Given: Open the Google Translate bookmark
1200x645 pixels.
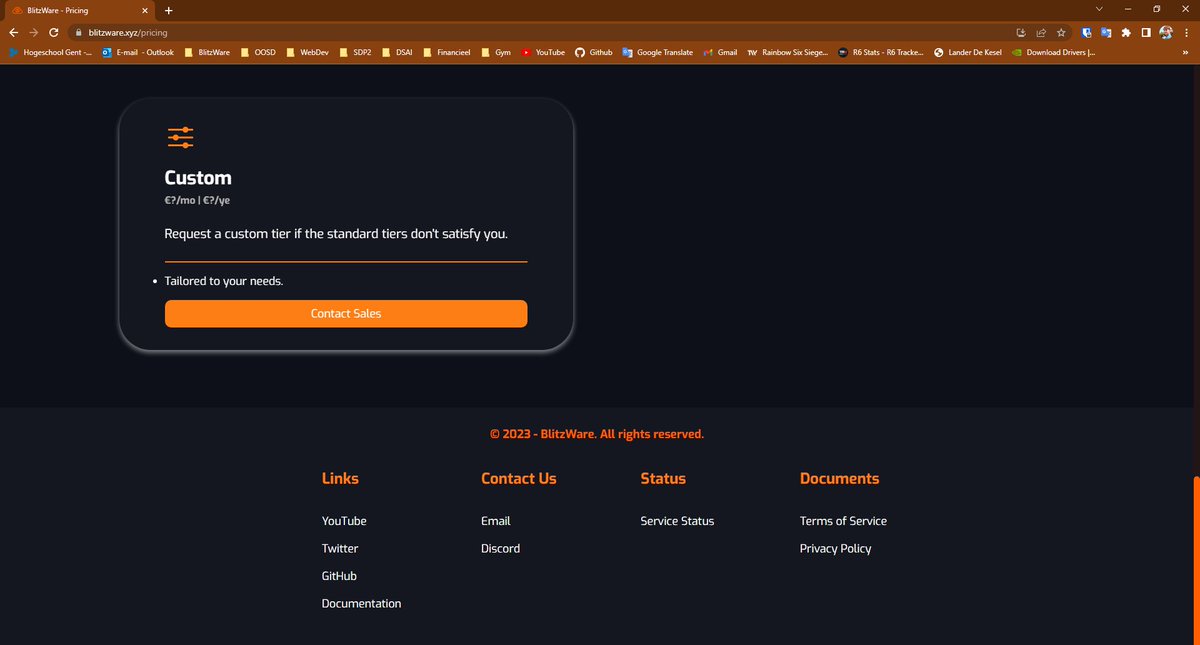Looking at the screenshot, I should pos(657,52).
